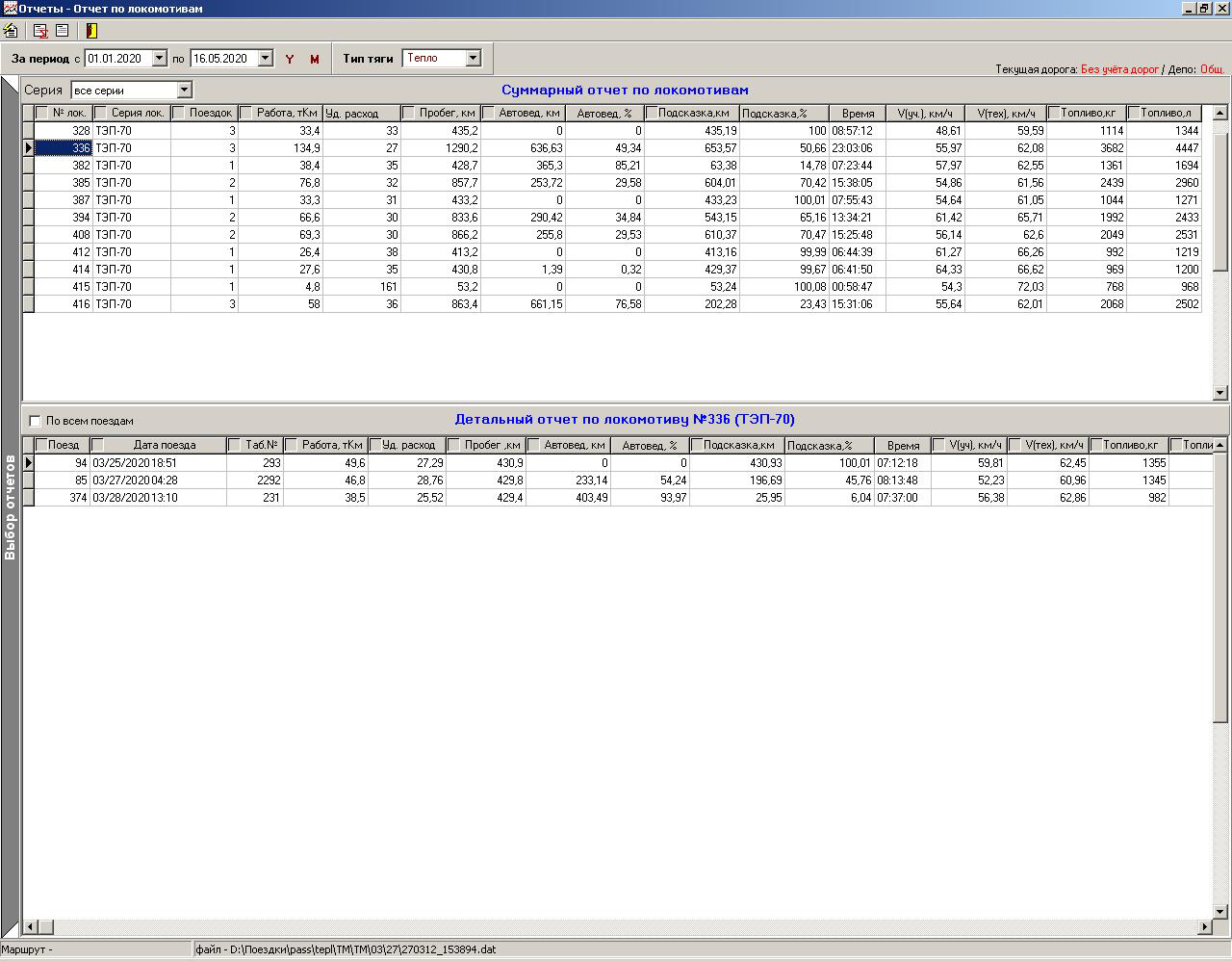The image size is (1232, 961).
Task: Click the exit door toolbar icon
Action: pyautogui.click(x=91, y=31)
